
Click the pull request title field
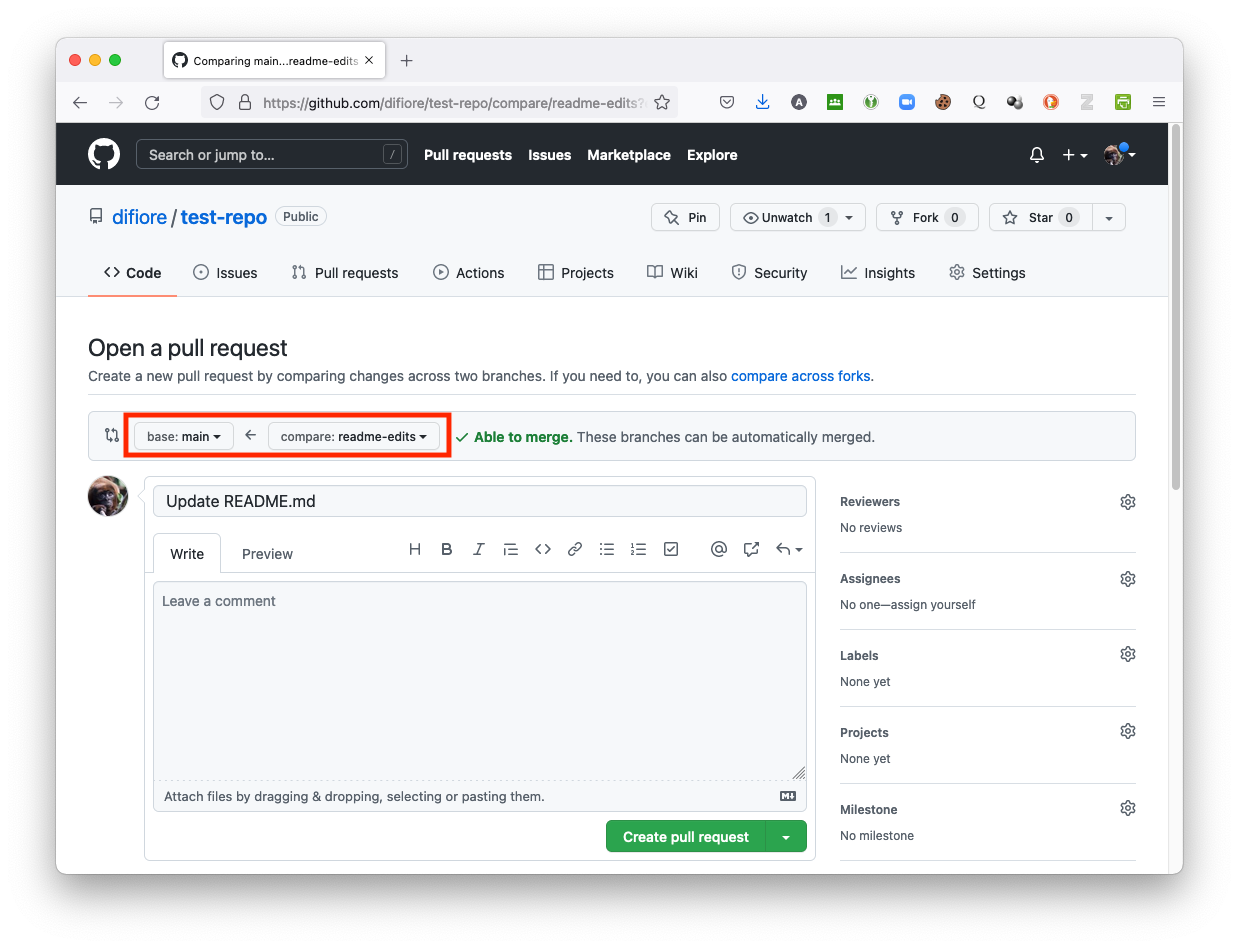[479, 501]
